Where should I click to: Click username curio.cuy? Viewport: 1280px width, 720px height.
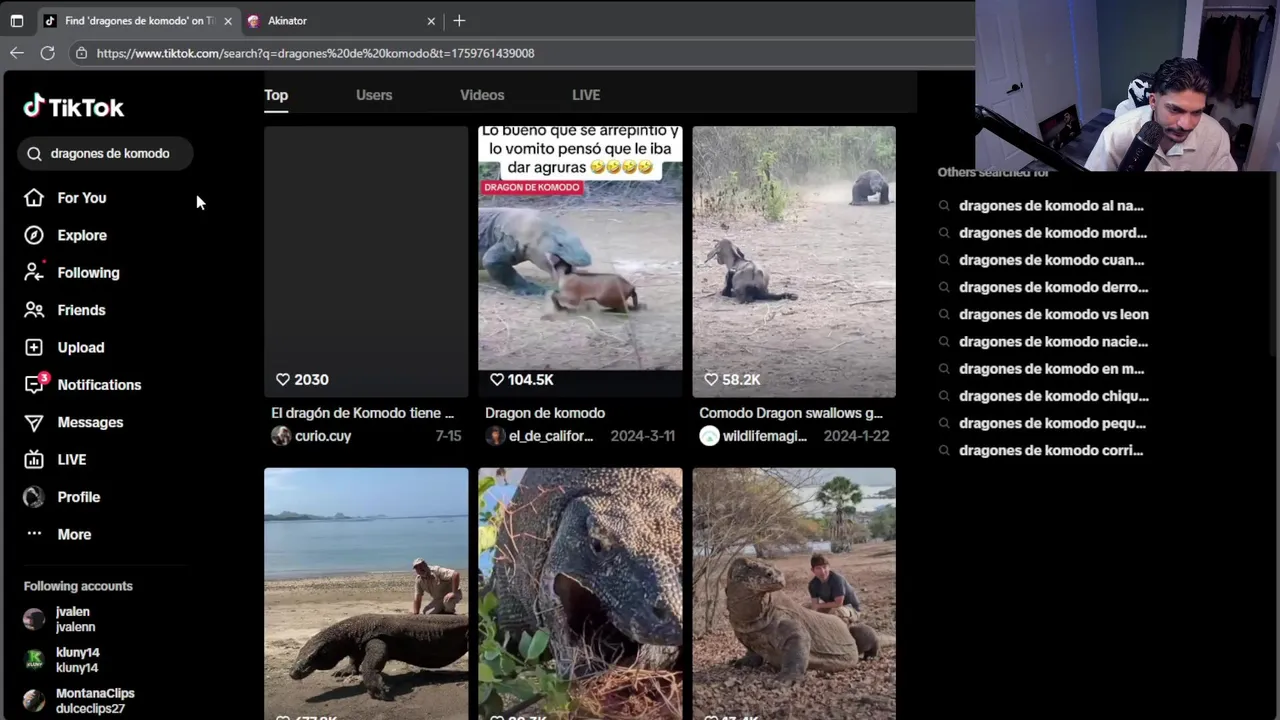[323, 436]
